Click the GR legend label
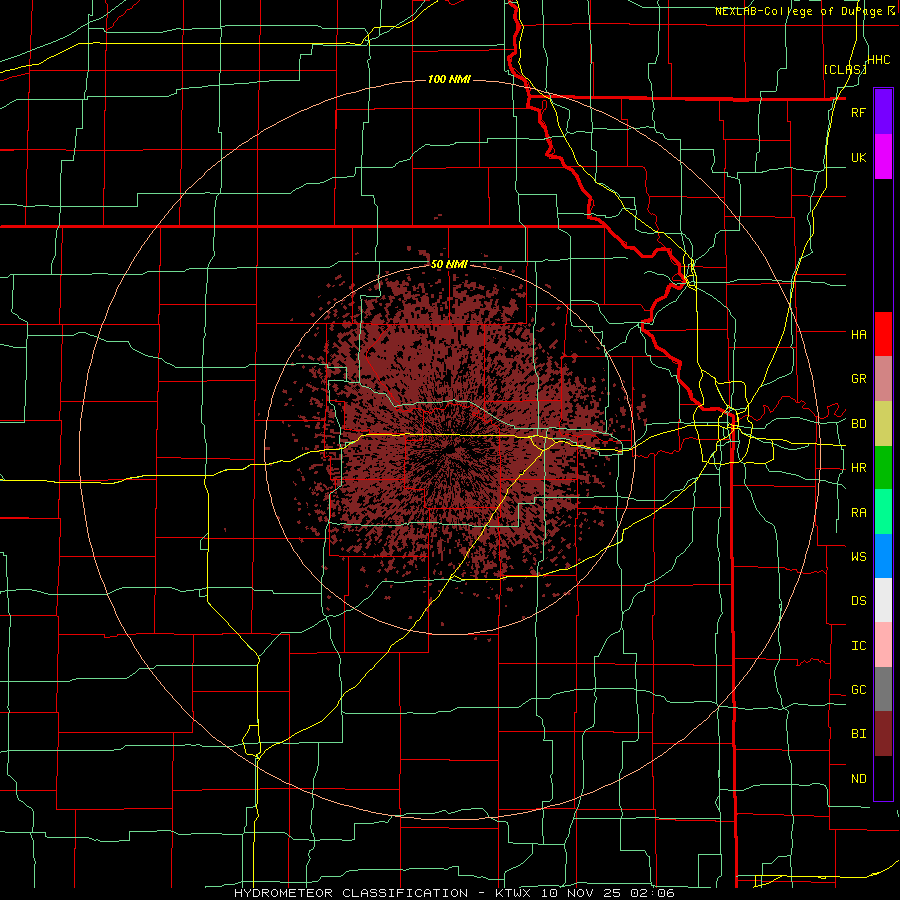 [858, 379]
